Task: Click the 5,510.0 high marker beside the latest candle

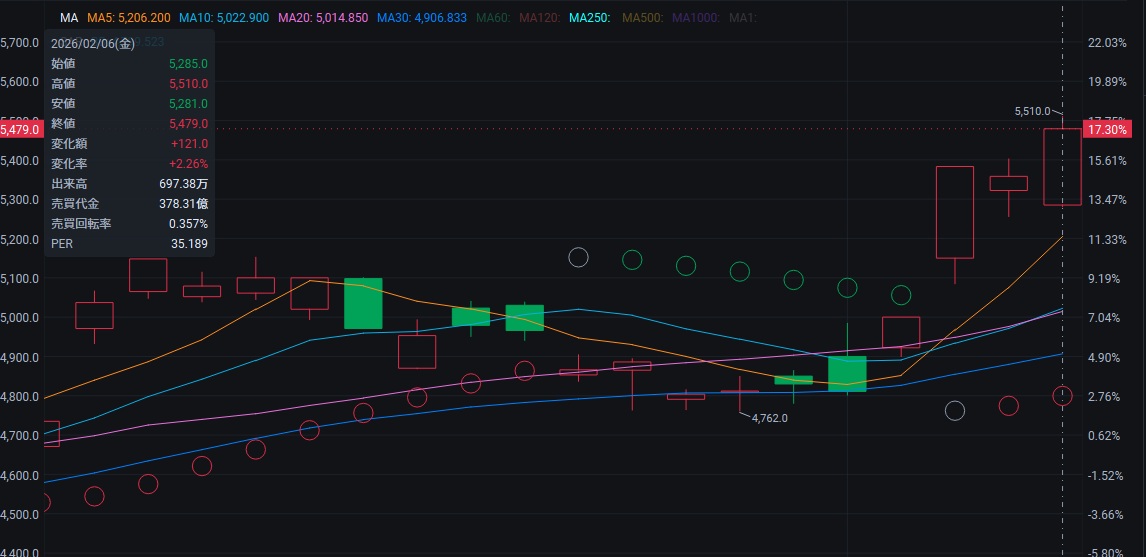Action: 1032,111
